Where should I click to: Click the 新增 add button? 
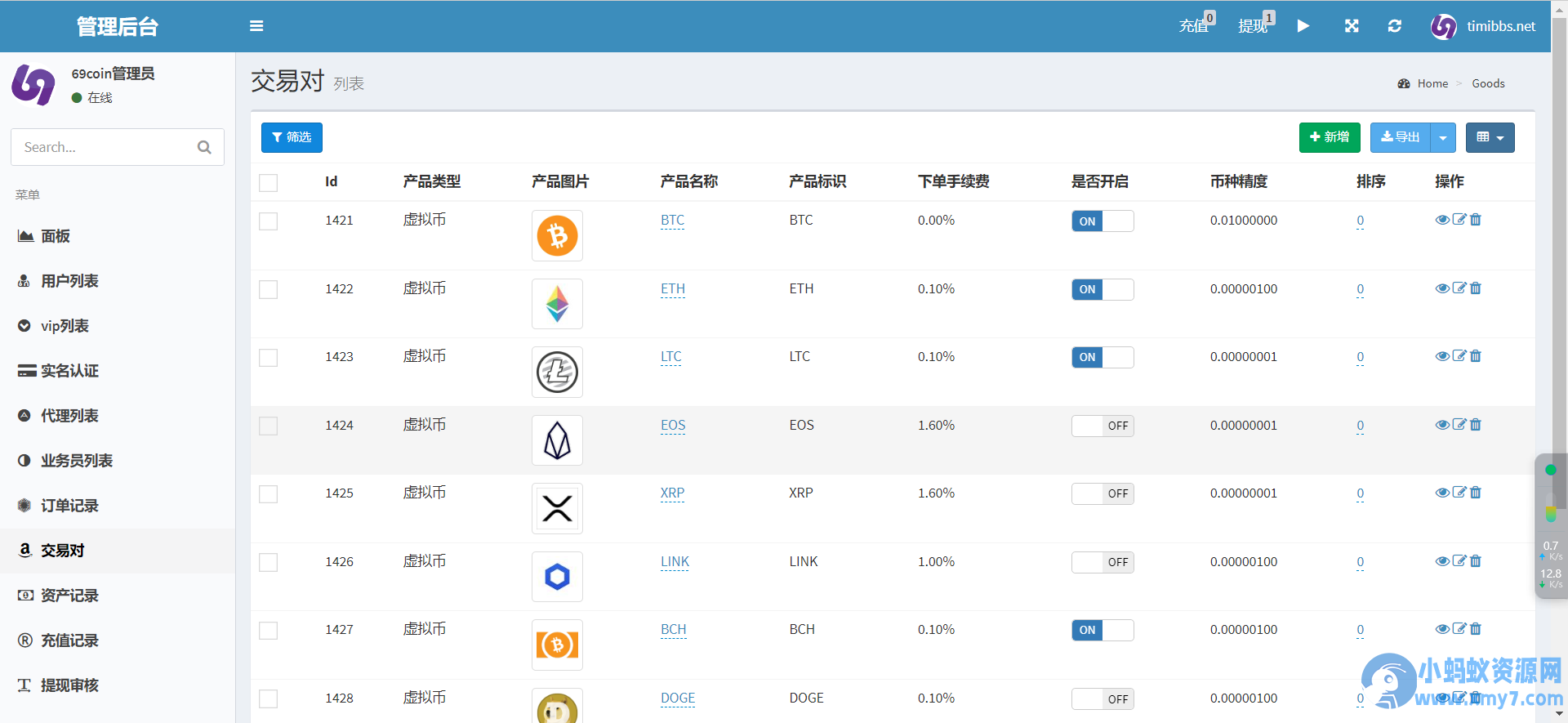pos(1330,137)
